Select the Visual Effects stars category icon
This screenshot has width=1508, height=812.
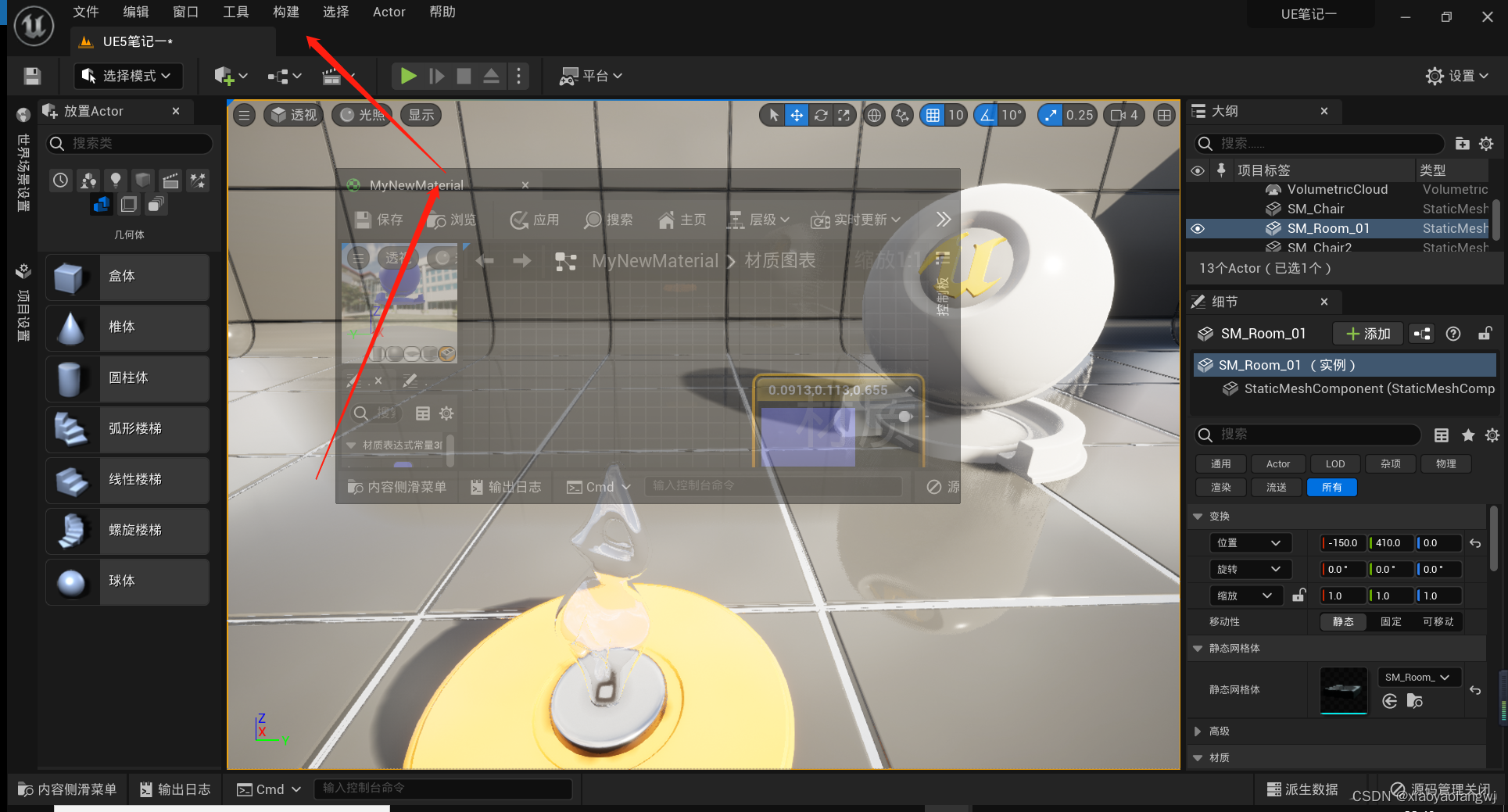pos(198,181)
